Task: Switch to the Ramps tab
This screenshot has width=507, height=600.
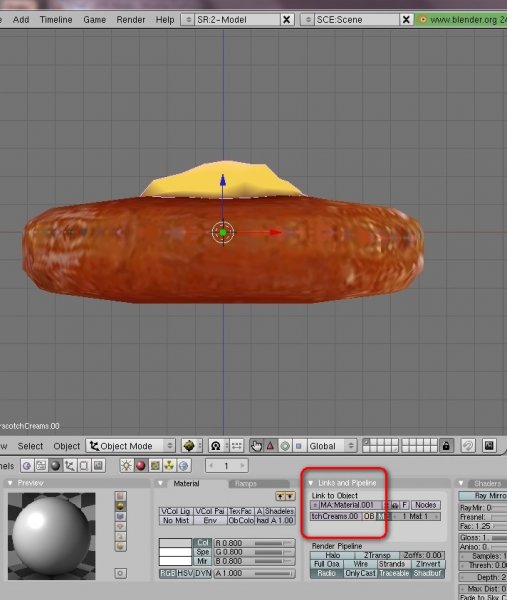Action: point(246,484)
